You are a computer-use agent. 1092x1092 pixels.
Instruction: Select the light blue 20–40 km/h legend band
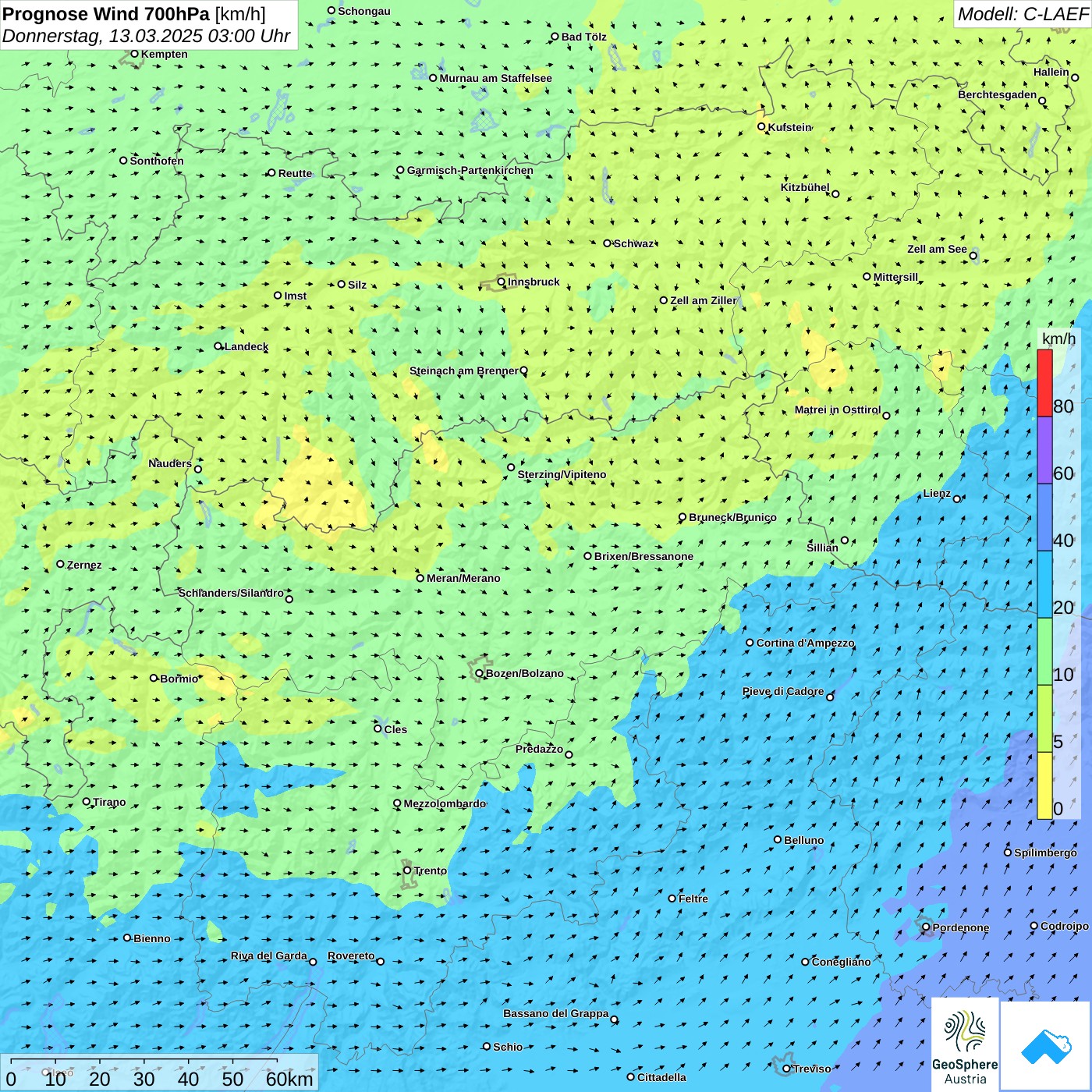[x=1044, y=585]
